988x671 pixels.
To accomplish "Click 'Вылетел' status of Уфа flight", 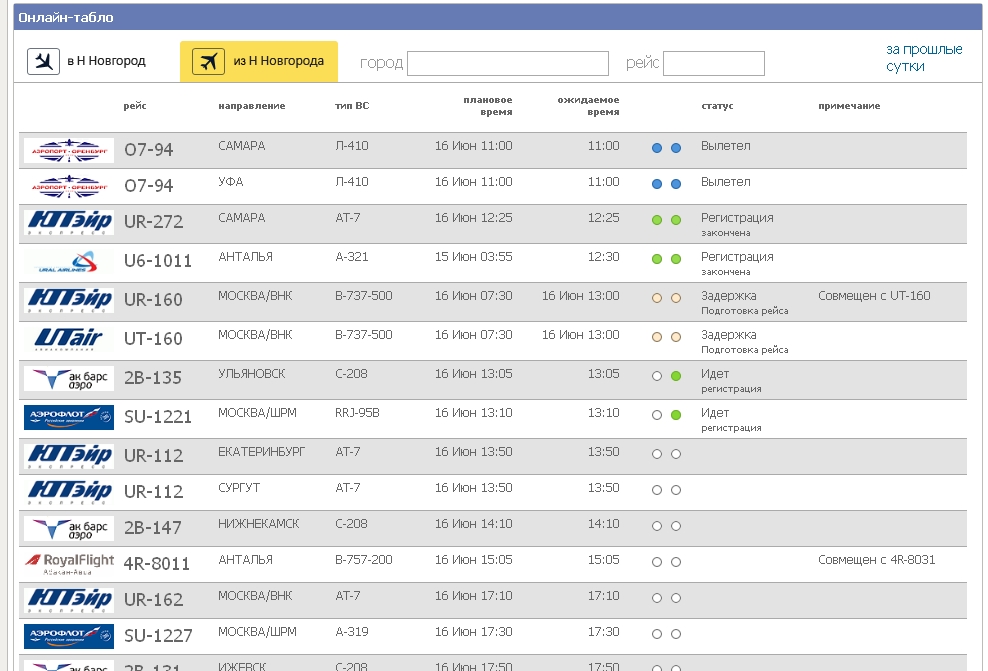I will [726, 181].
